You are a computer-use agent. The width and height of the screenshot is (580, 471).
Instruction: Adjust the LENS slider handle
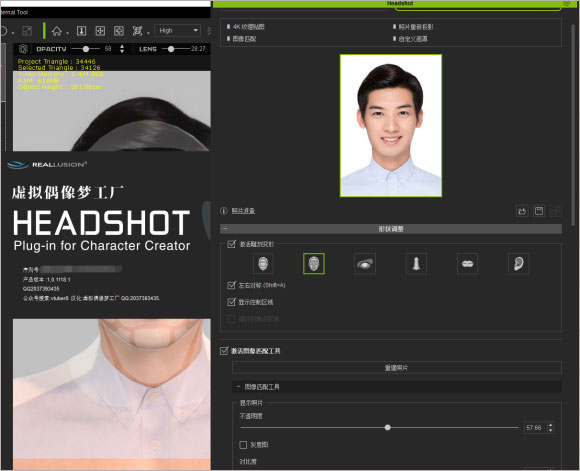click(x=171, y=49)
